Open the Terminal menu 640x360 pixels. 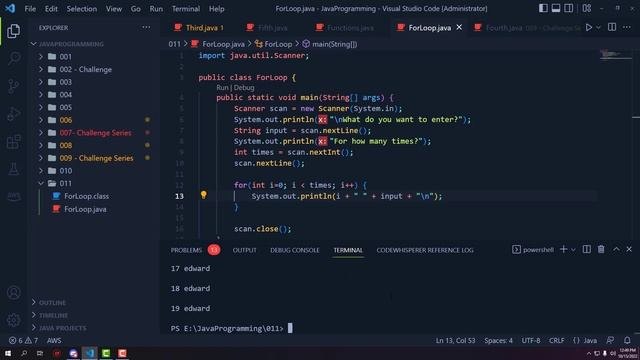186,9
